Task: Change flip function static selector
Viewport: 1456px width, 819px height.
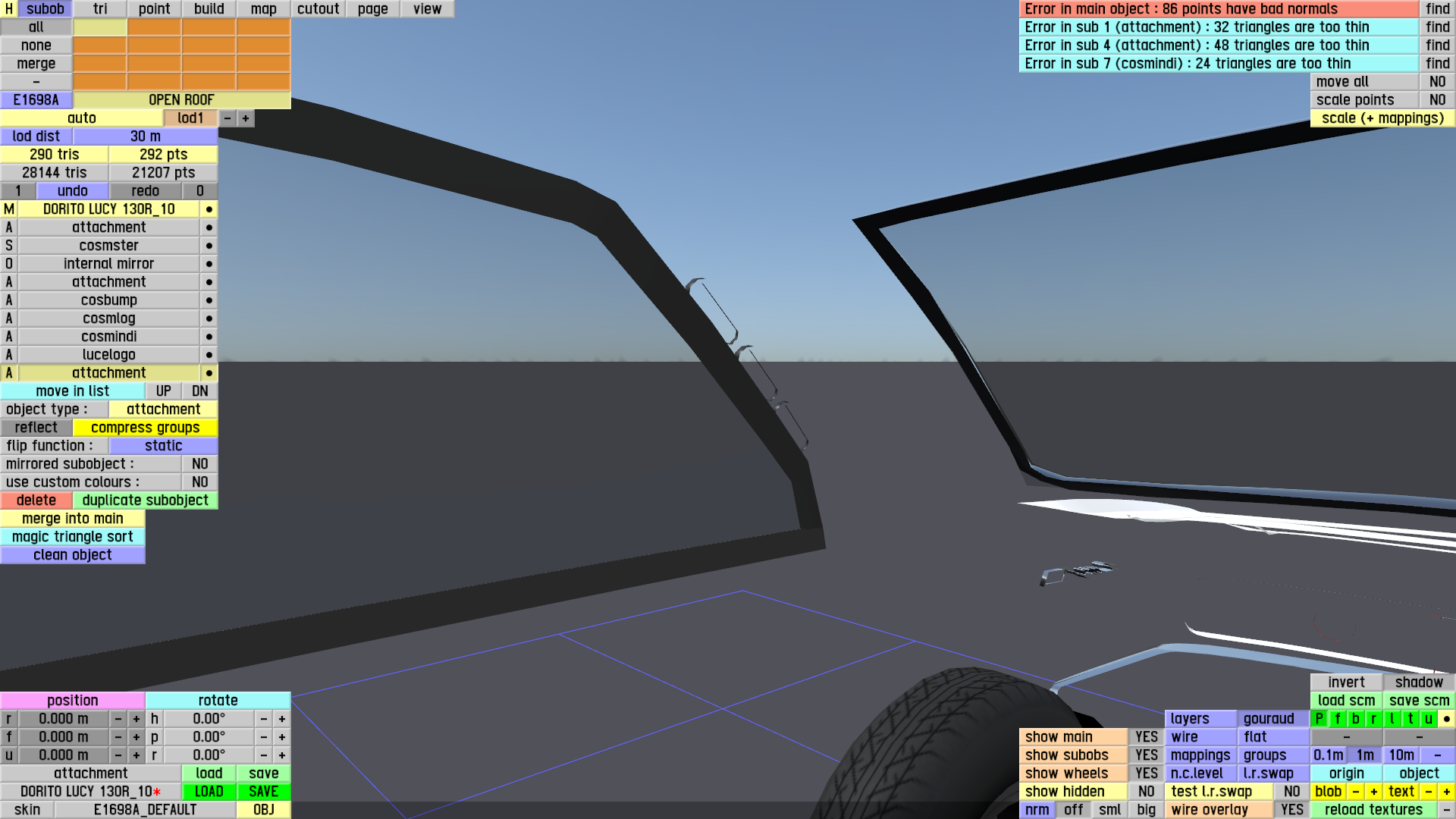Action: [x=163, y=446]
